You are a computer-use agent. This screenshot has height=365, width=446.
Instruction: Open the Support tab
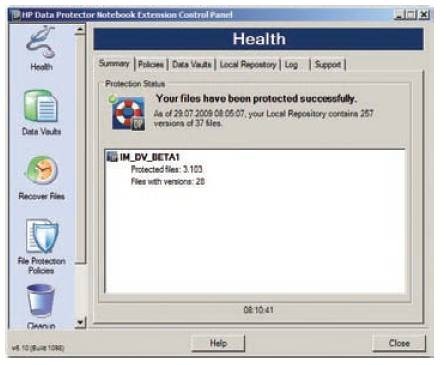(328, 64)
